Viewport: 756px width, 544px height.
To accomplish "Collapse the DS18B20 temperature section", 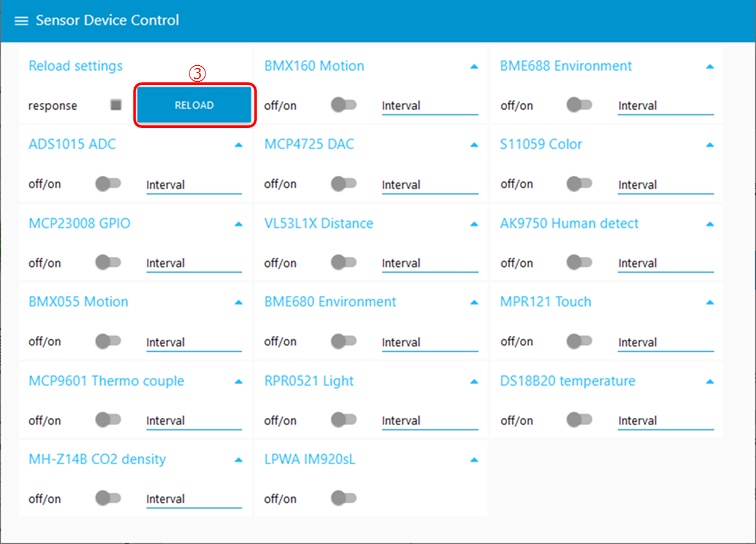I will 710,381.
